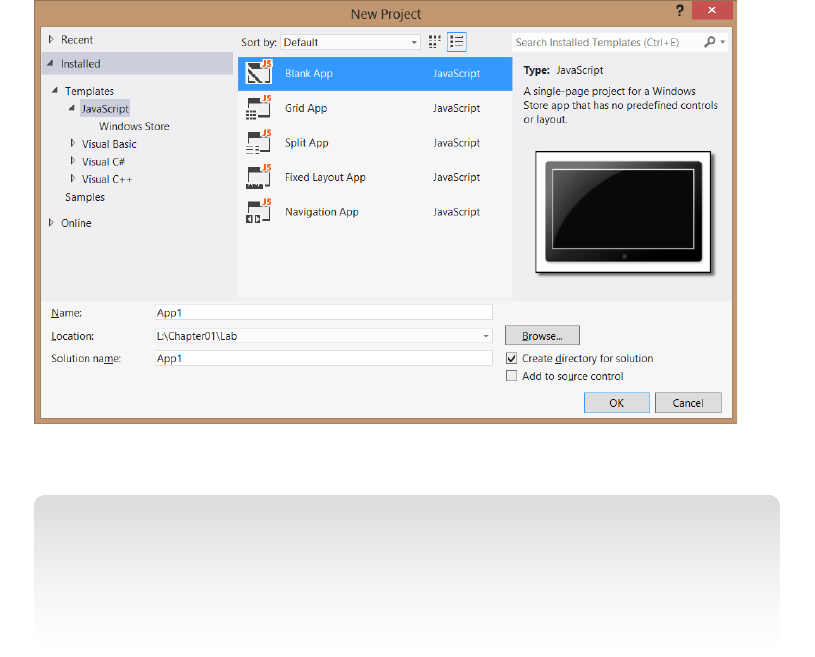Collapse the JavaScript tree node

click(72, 108)
